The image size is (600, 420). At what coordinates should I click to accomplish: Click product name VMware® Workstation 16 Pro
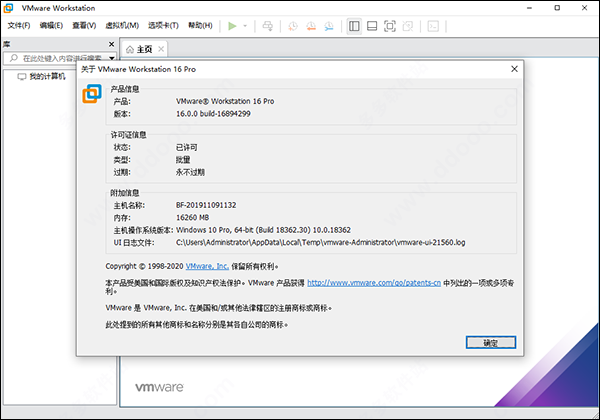coord(225,101)
